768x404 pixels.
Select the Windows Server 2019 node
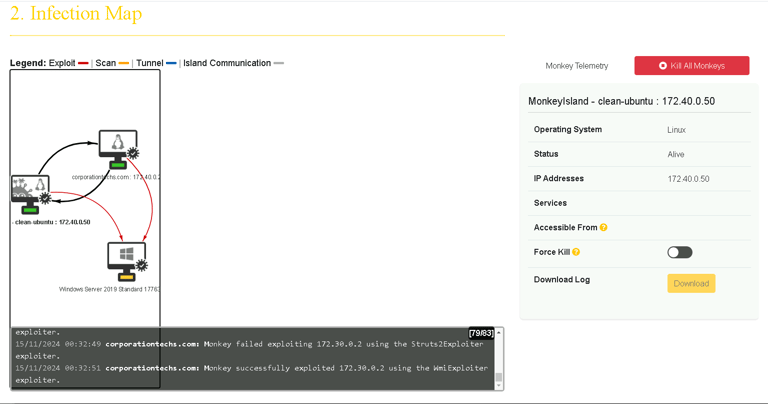pos(127,261)
